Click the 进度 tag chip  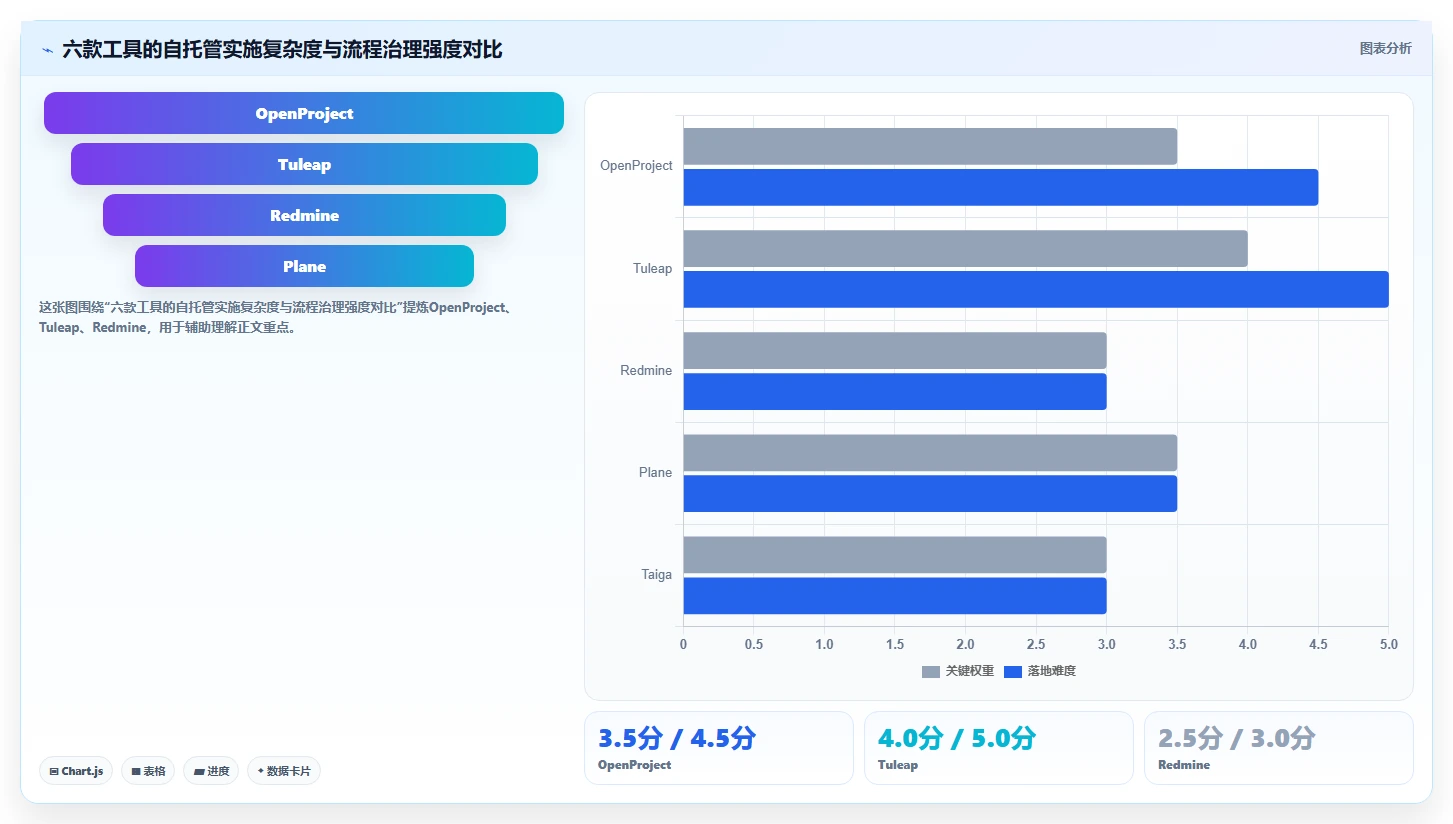tap(211, 771)
